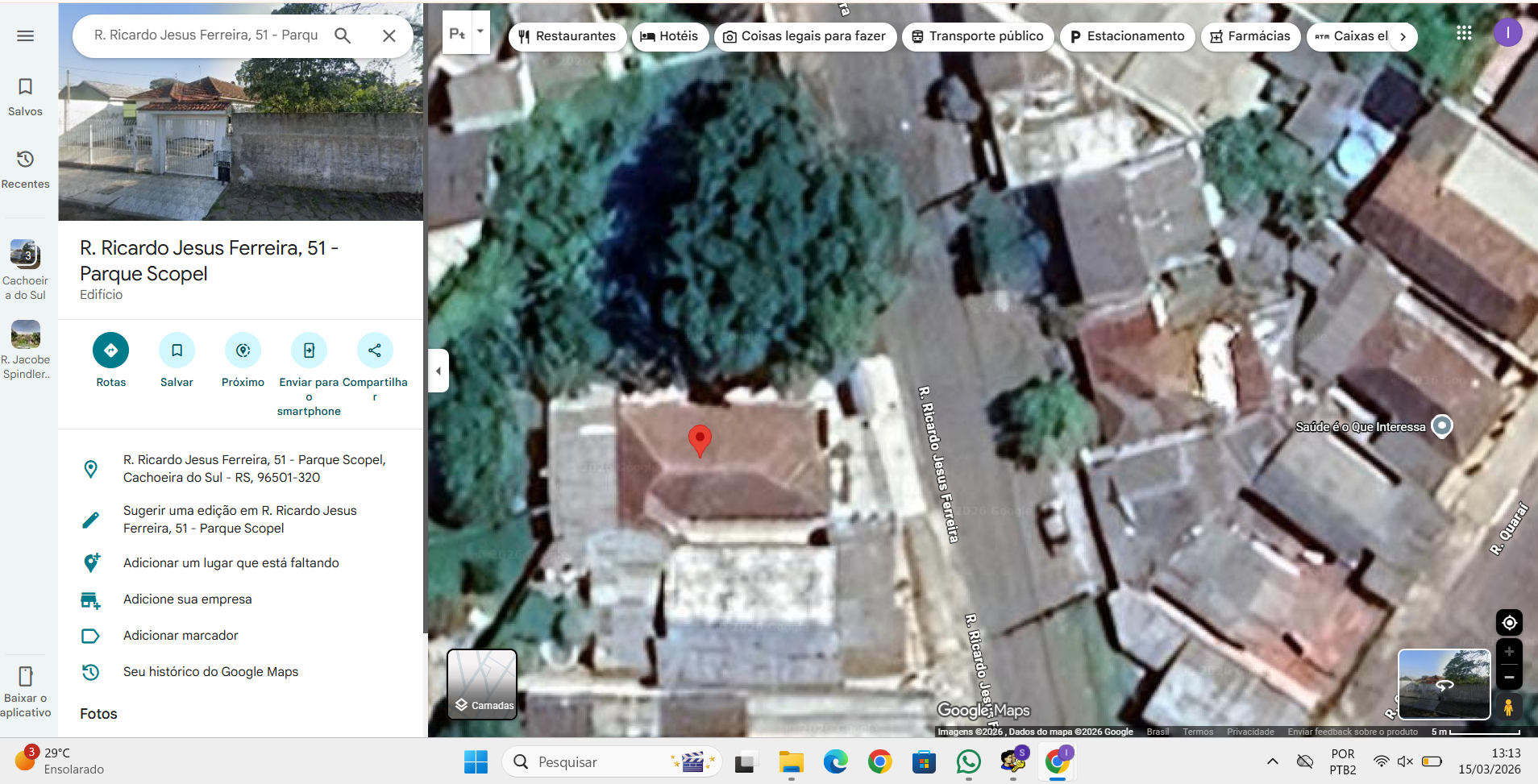Filter by Transporte público
The image size is (1538, 784).
pyautogui.click(x=978, y=36)
